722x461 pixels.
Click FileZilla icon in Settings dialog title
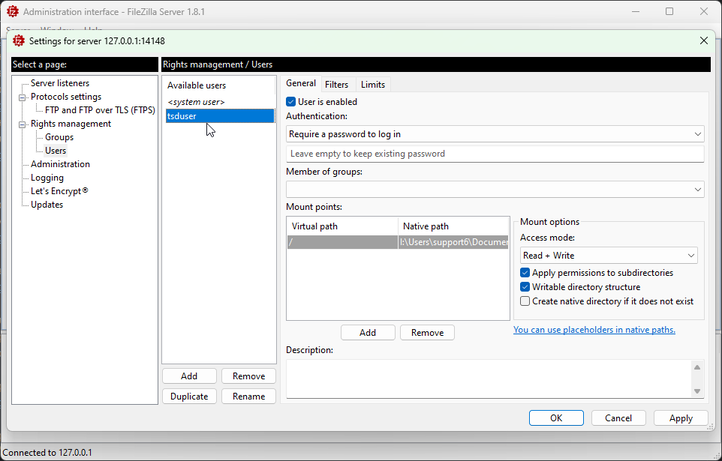(x=18, y=41)
